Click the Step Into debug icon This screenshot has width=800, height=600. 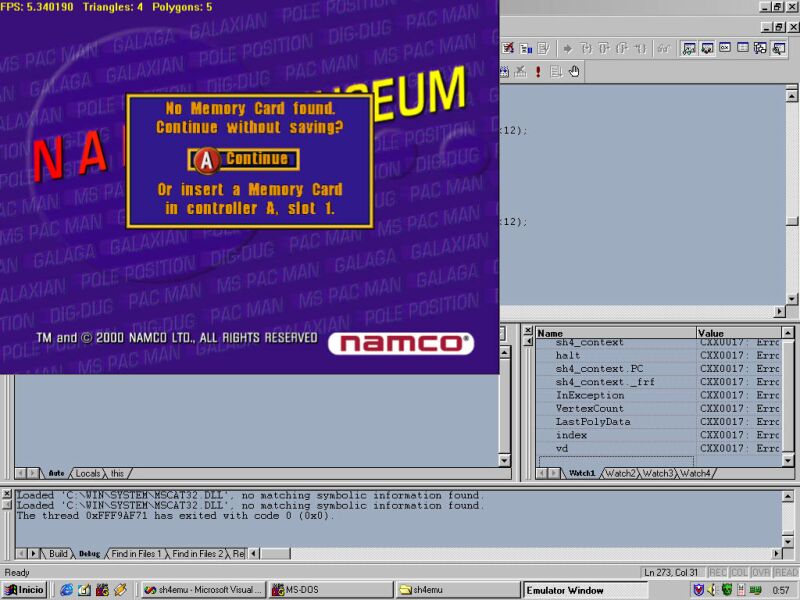coord(587,48)
